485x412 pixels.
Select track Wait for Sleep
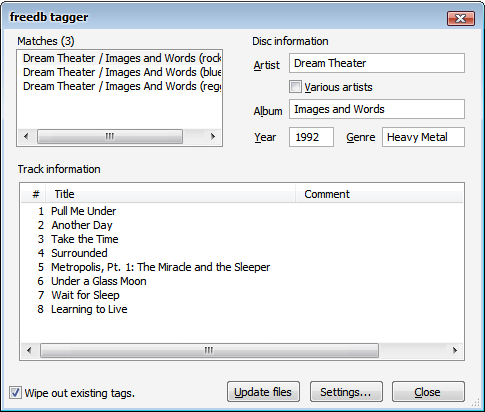pyautogui.click(x=85, y=295)
